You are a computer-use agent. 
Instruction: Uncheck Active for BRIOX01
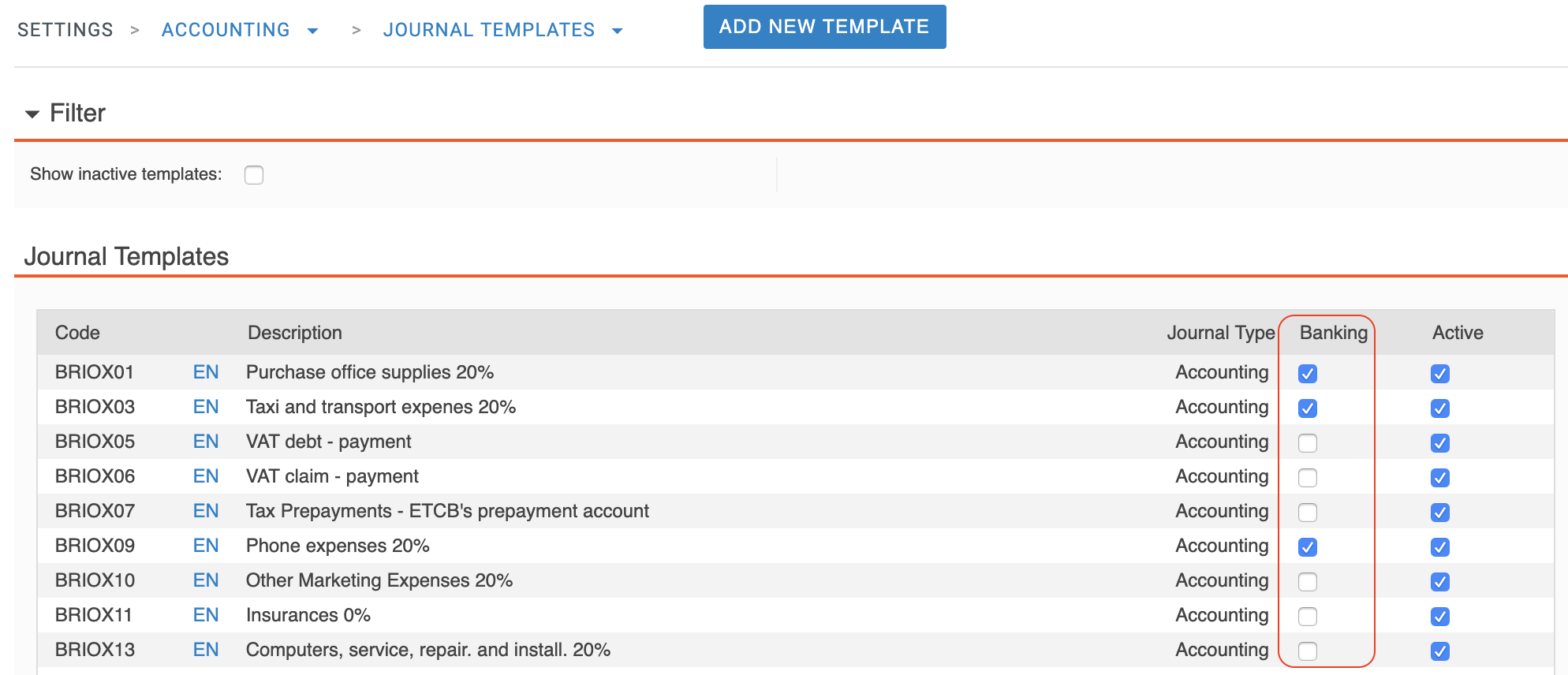pos(1440,374)
